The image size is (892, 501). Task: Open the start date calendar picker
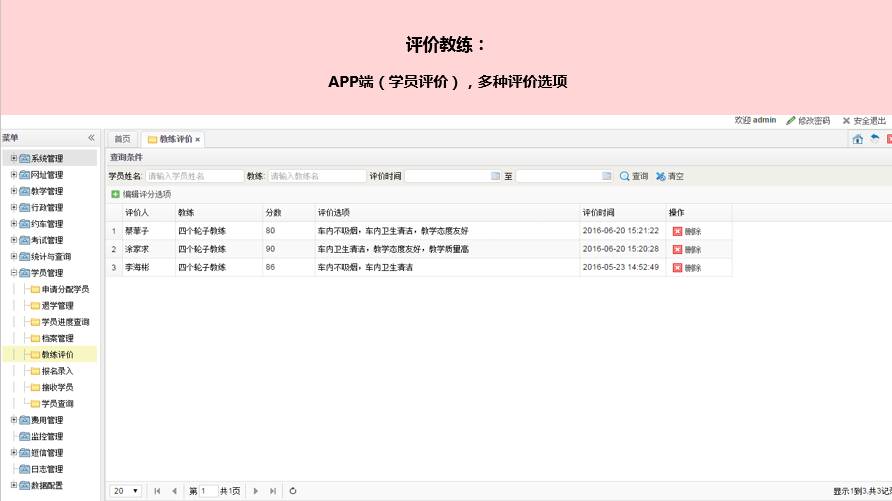[495, 176]
